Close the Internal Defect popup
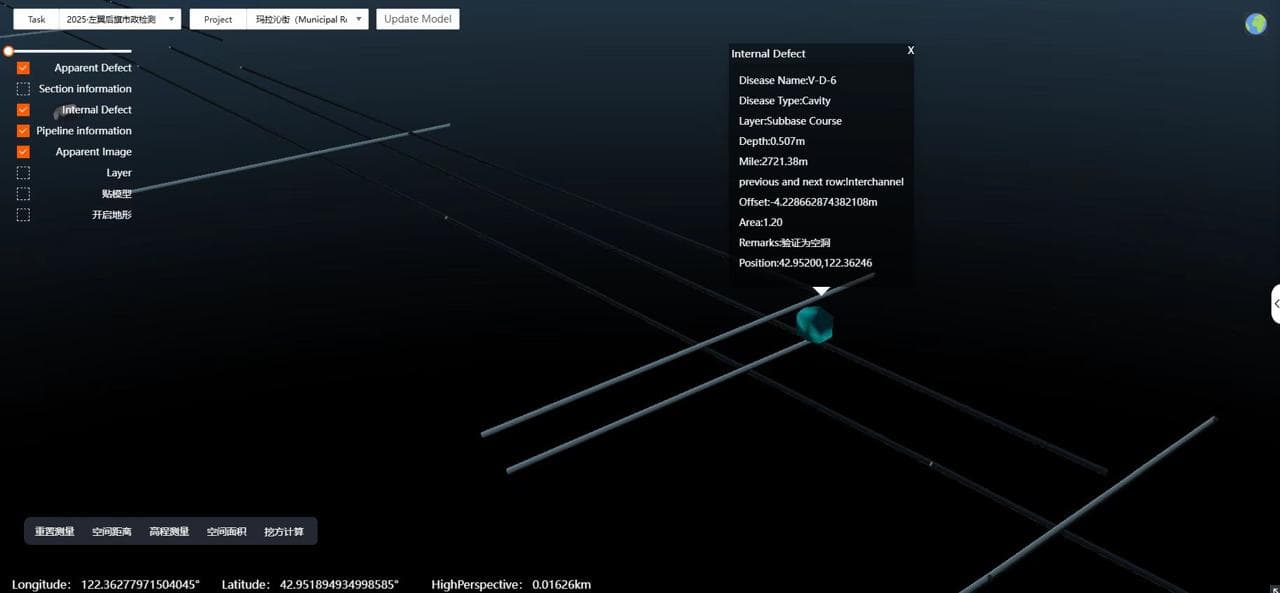The image size is (1280, 593). (x=910, y=50)
